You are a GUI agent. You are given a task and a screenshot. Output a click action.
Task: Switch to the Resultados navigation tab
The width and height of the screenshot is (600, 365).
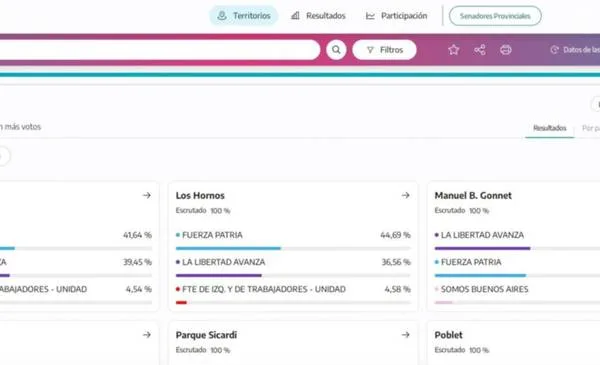click(318, 16)
